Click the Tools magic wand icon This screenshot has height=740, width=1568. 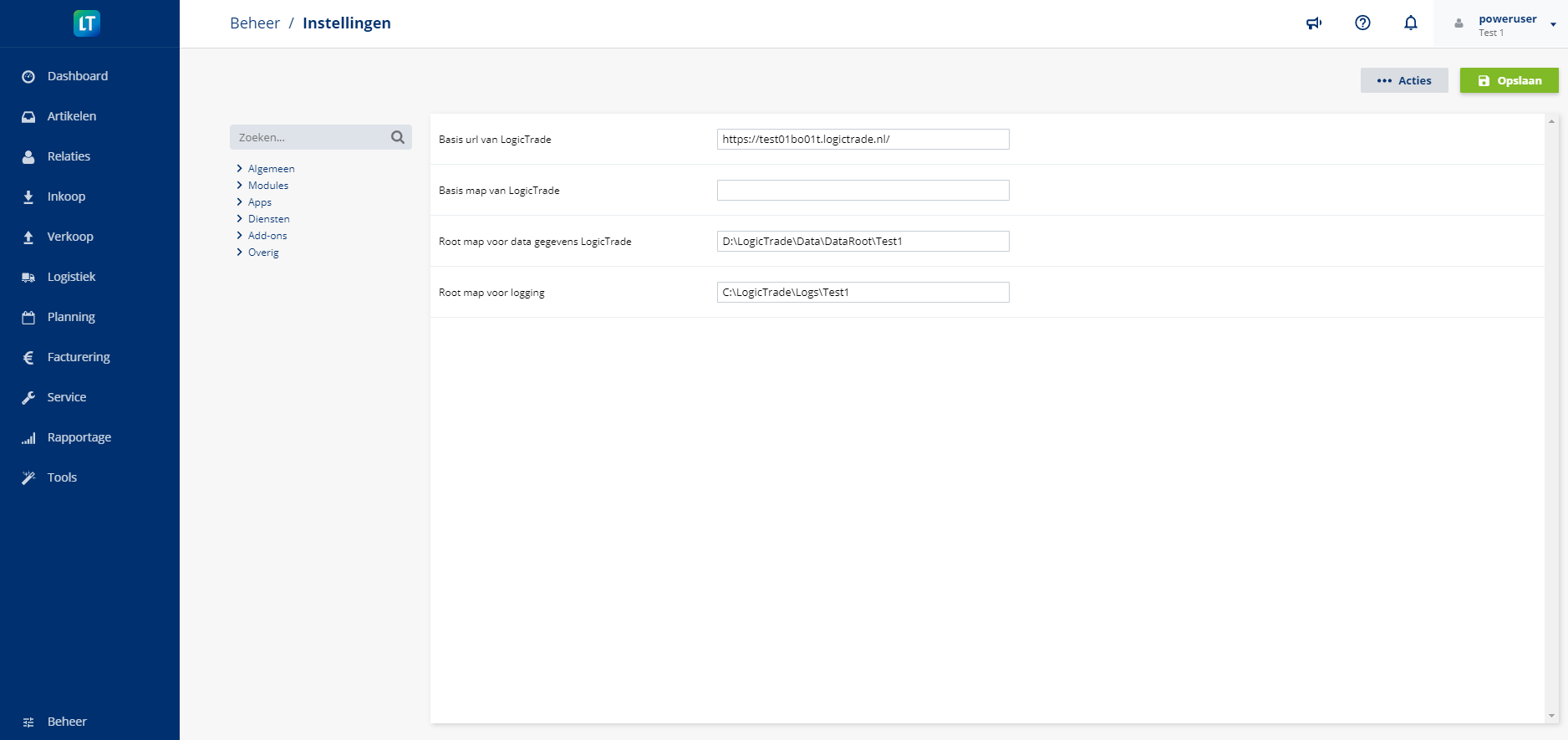[x=28, y=477]
